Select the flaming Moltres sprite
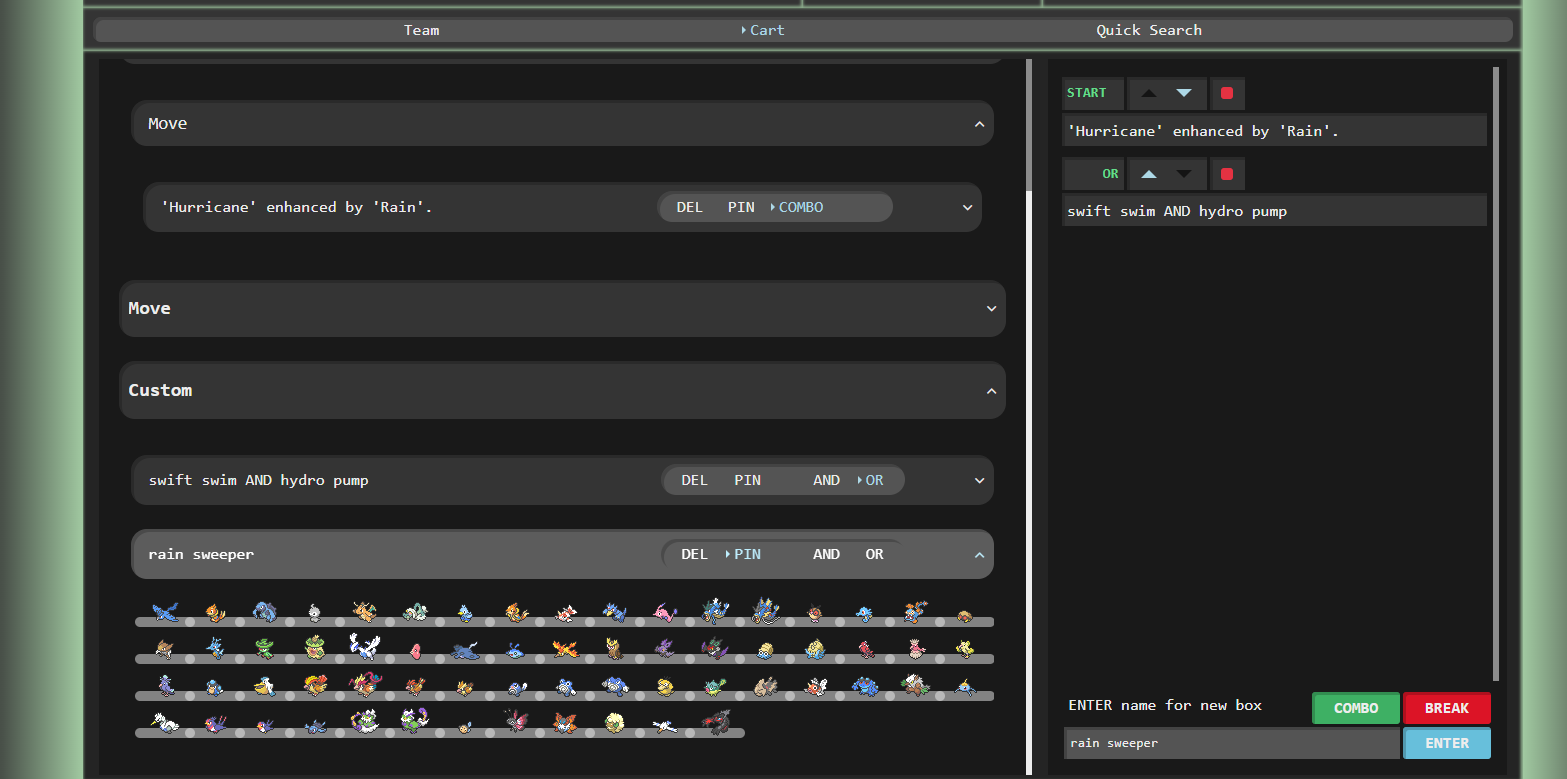Image resolution: width=1567 pixels, height=779 pixels. [565, 648]
